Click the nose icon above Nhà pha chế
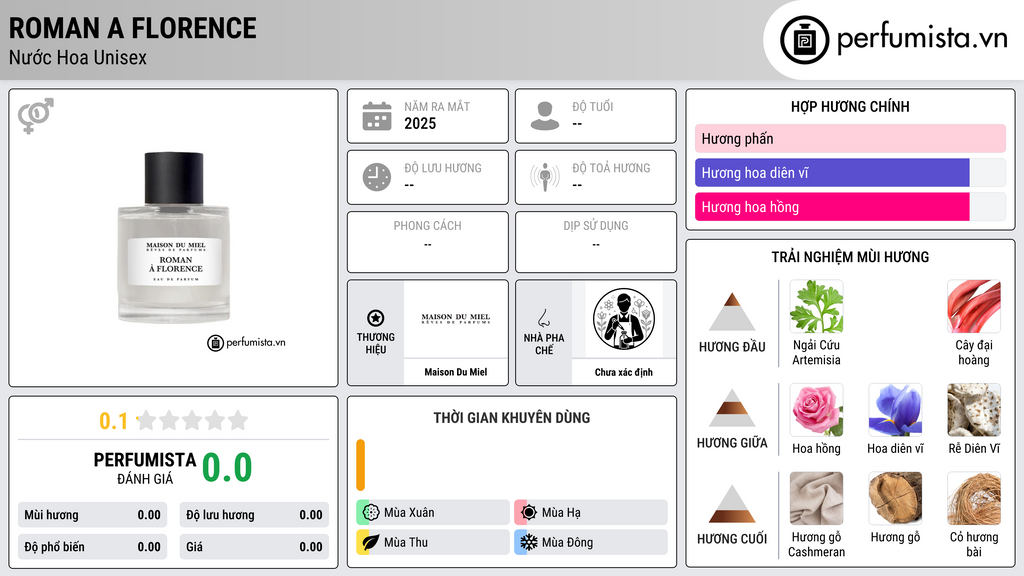 (543, 318)
